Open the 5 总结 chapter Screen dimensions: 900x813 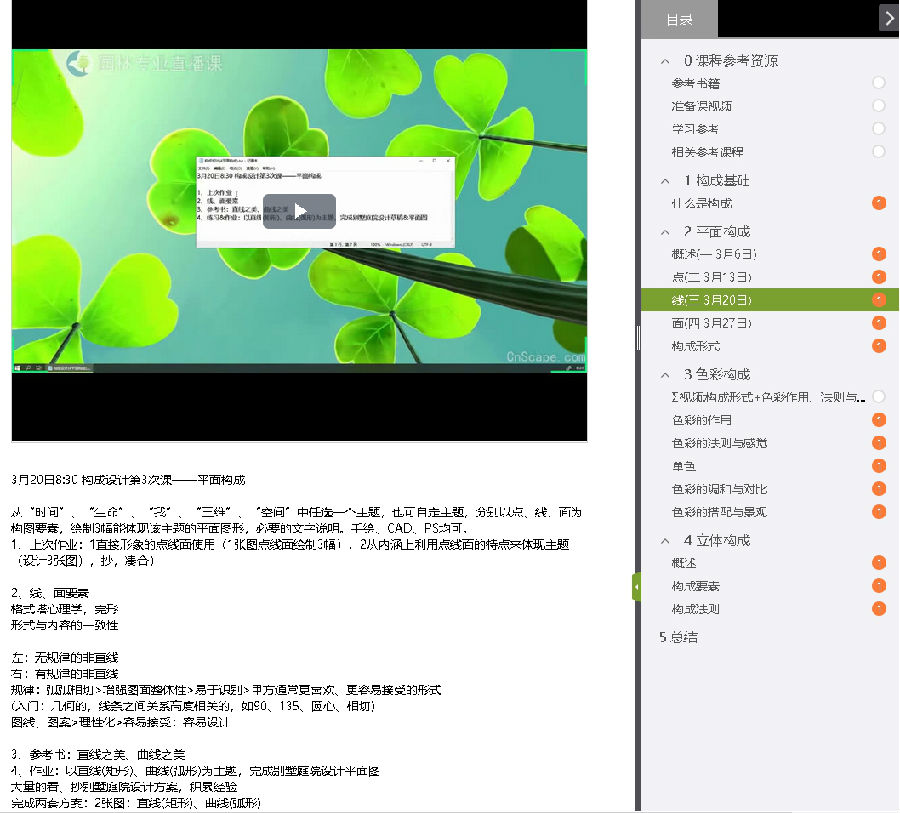pyautogui.click(x=678, y=637)
